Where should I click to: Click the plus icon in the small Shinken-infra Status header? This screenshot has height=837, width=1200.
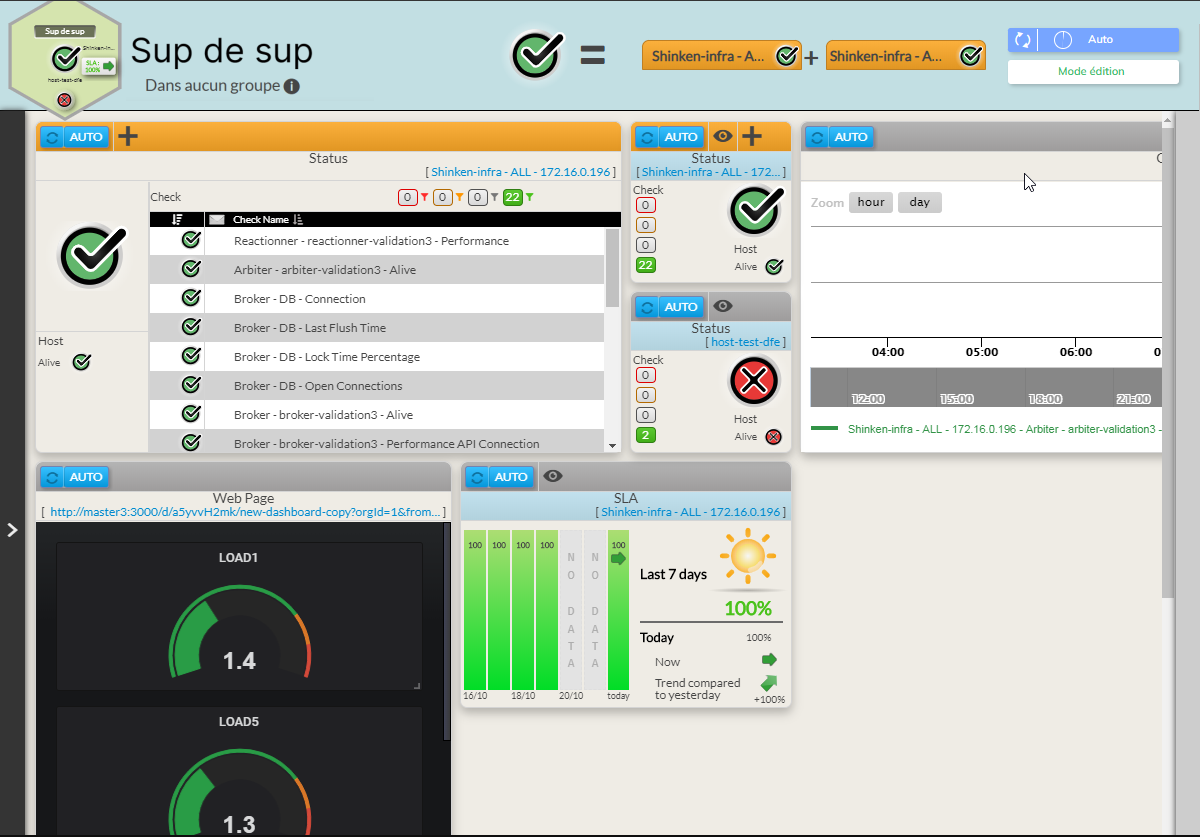coord(752,136)
